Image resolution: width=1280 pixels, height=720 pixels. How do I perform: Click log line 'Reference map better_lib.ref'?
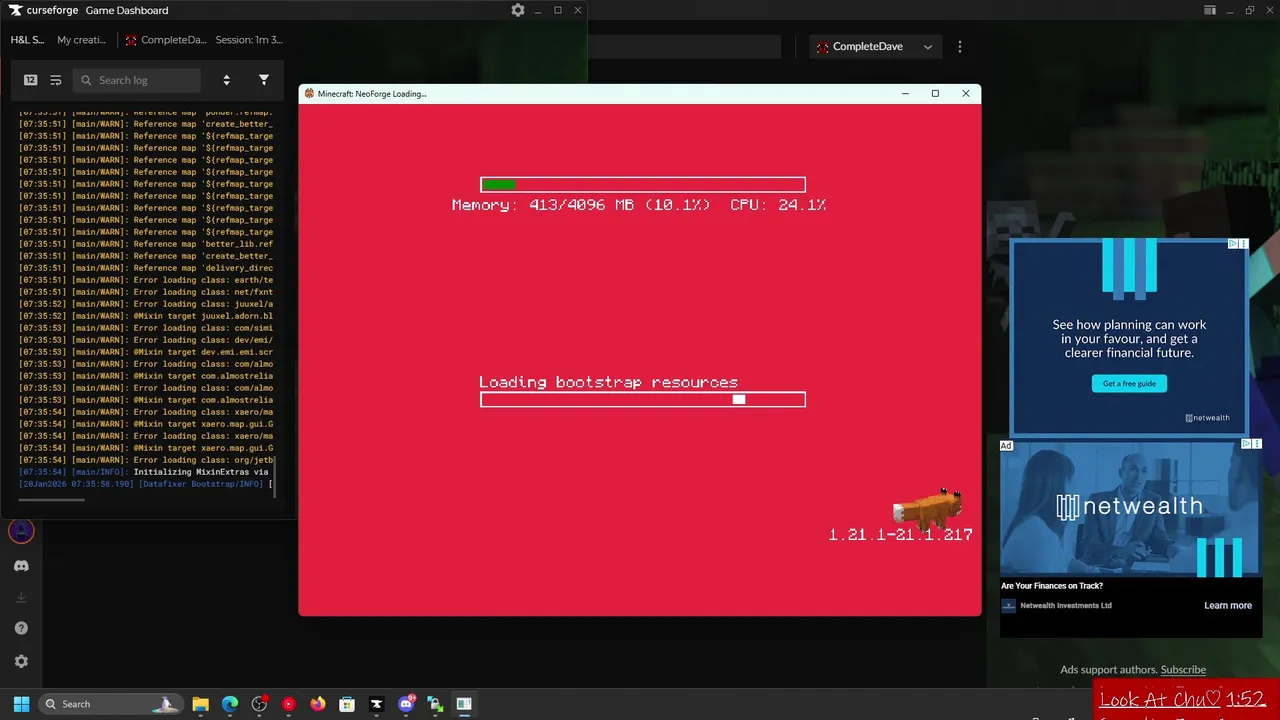coord(146,244)
